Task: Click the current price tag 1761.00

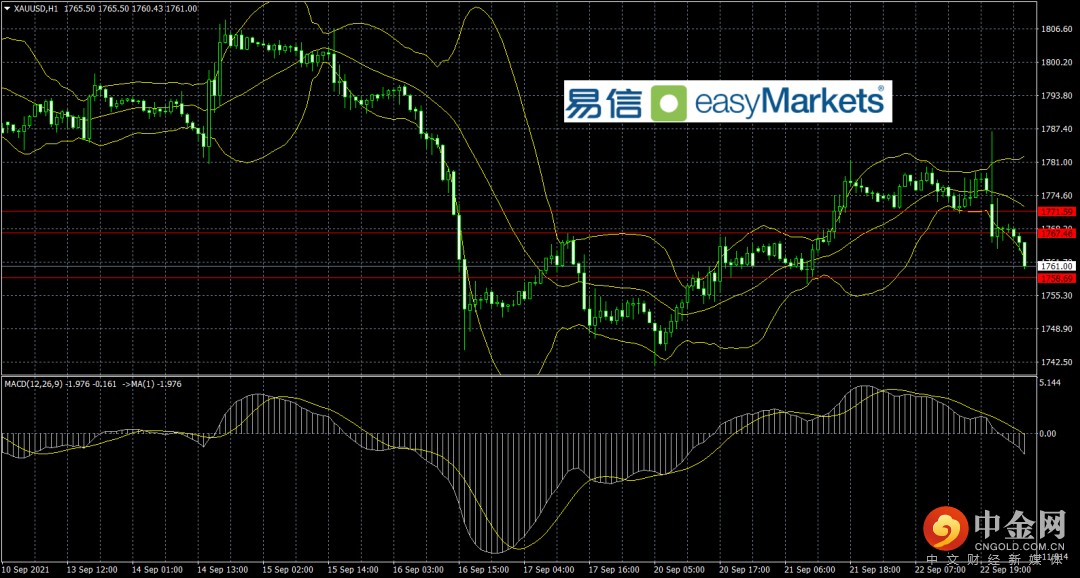Action: (x=1057, y=265)
